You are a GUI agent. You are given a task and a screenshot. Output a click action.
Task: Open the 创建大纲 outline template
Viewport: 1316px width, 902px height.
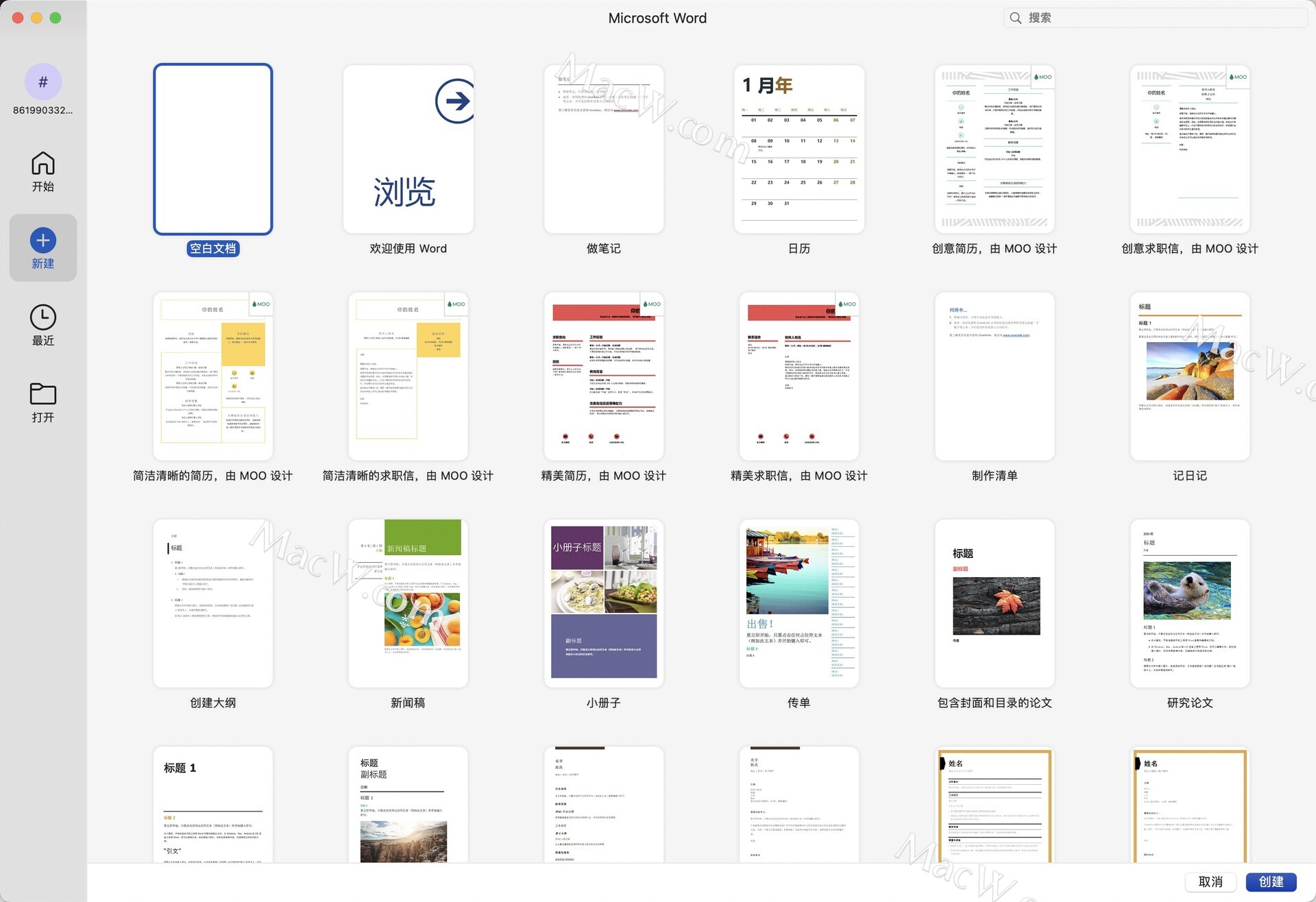click(213, 603)
